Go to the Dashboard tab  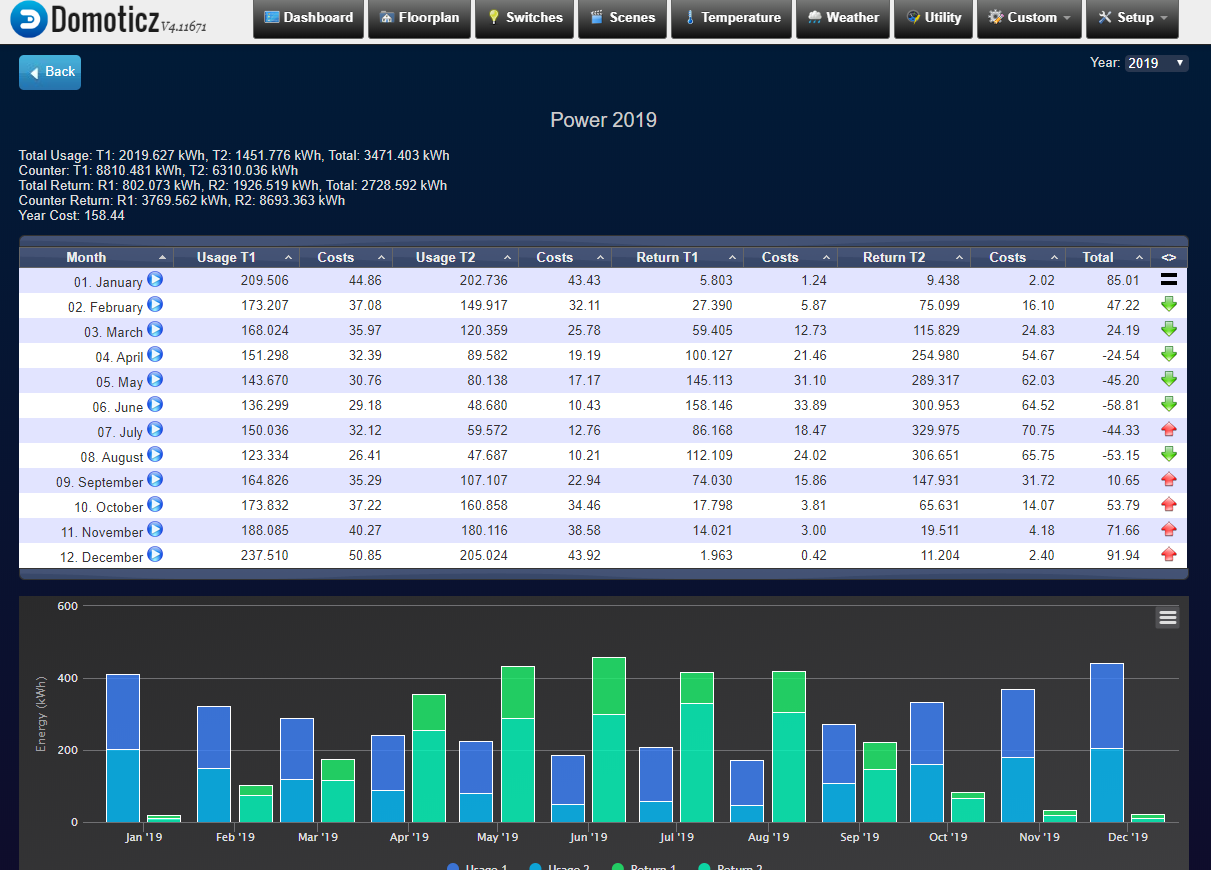[x=308, y=18]
